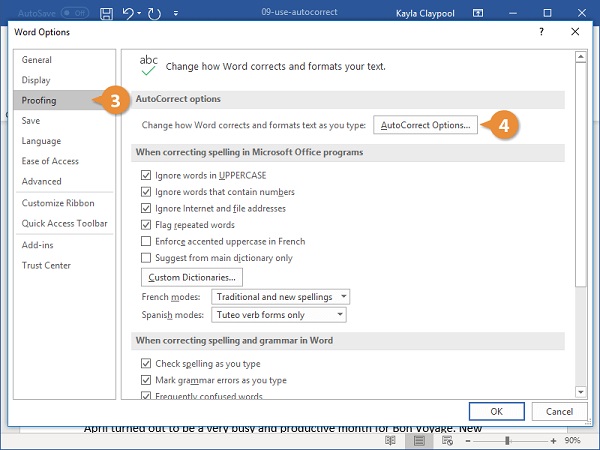Open the Add-ins category

pos(64,245)
